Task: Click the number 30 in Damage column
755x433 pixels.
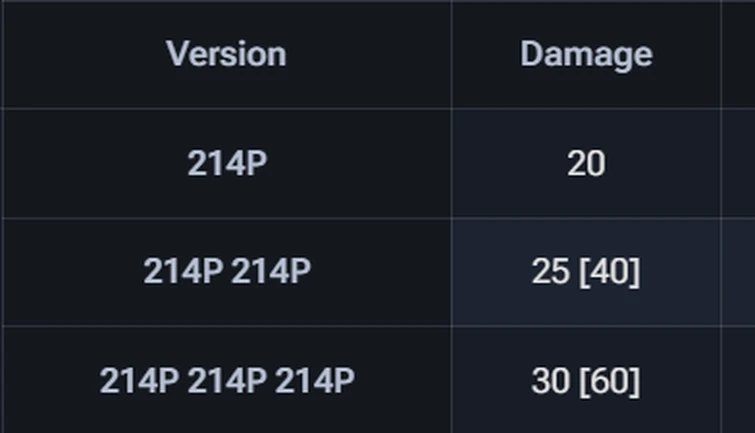Action: [550, 381]
